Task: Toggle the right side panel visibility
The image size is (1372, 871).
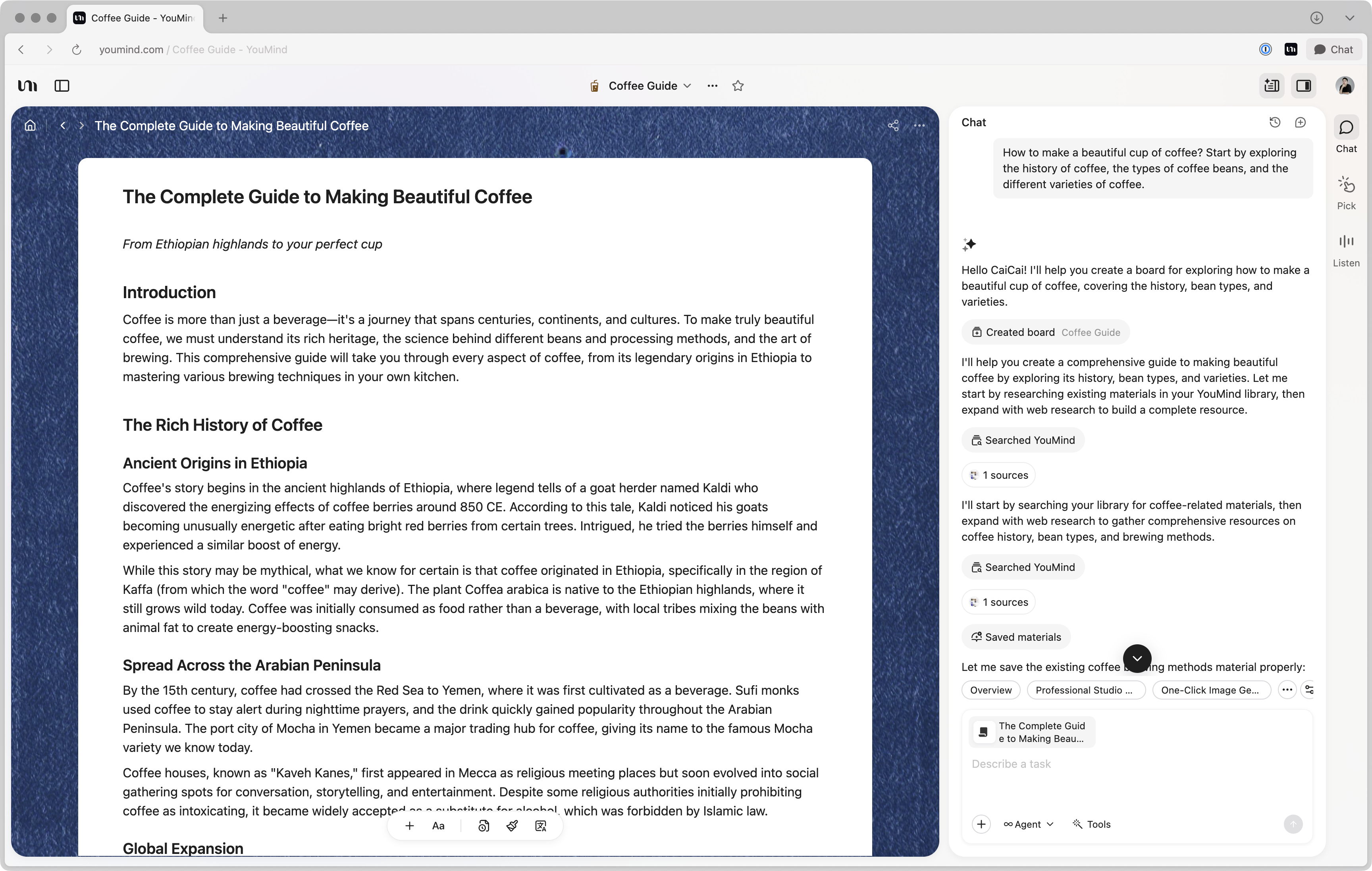Action: click(x=1304, y=86)
